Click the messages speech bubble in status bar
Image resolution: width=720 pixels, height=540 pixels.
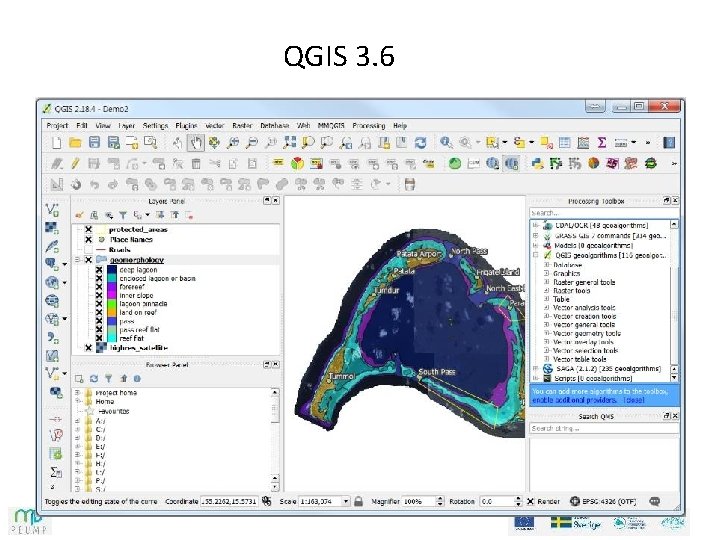(x=655, y=501)
